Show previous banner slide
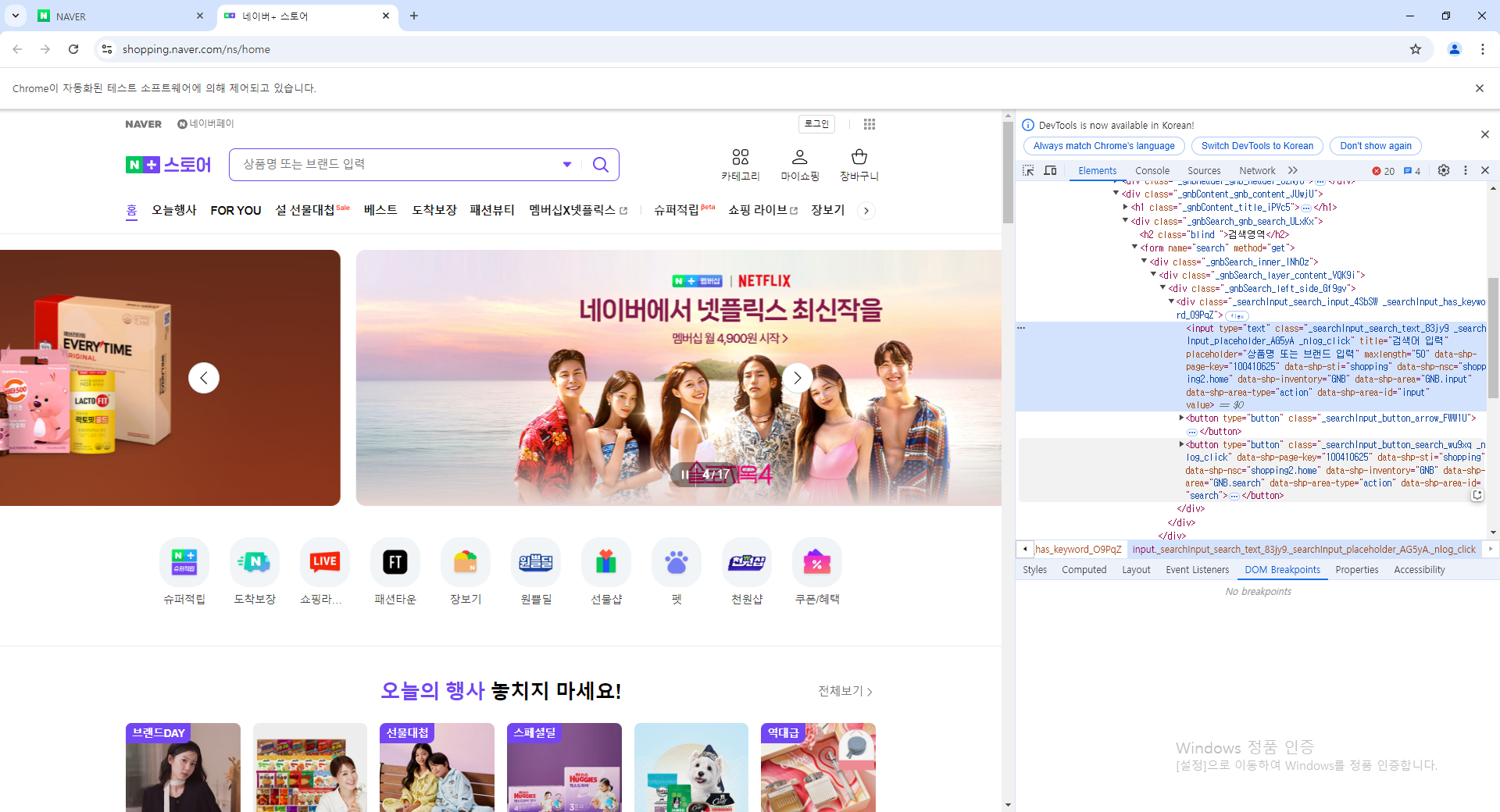This screenshot has height=812, width=1500. point(204,378)
